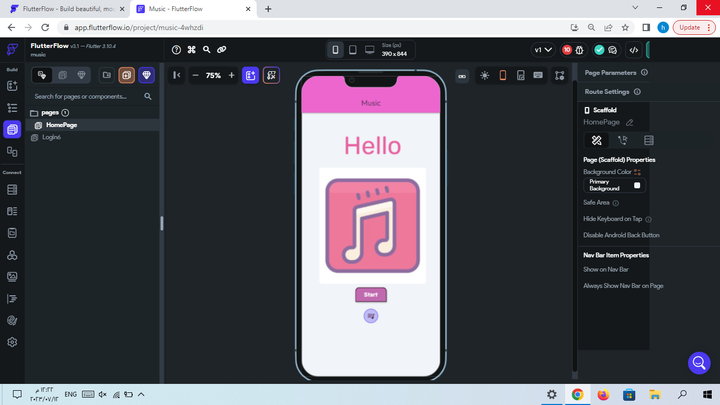Click the developer code view icon
The height and width of the screenshot is (405, 720).
pyautogui.click(x=633, y=49)
